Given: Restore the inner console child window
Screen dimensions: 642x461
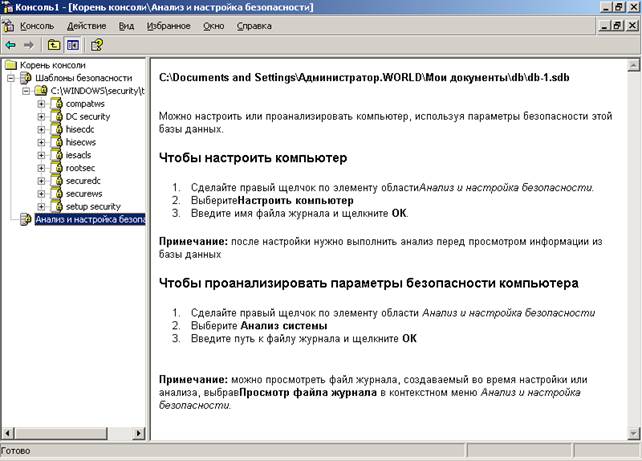Looking at the screenshot, I should [x=617, y=25].
